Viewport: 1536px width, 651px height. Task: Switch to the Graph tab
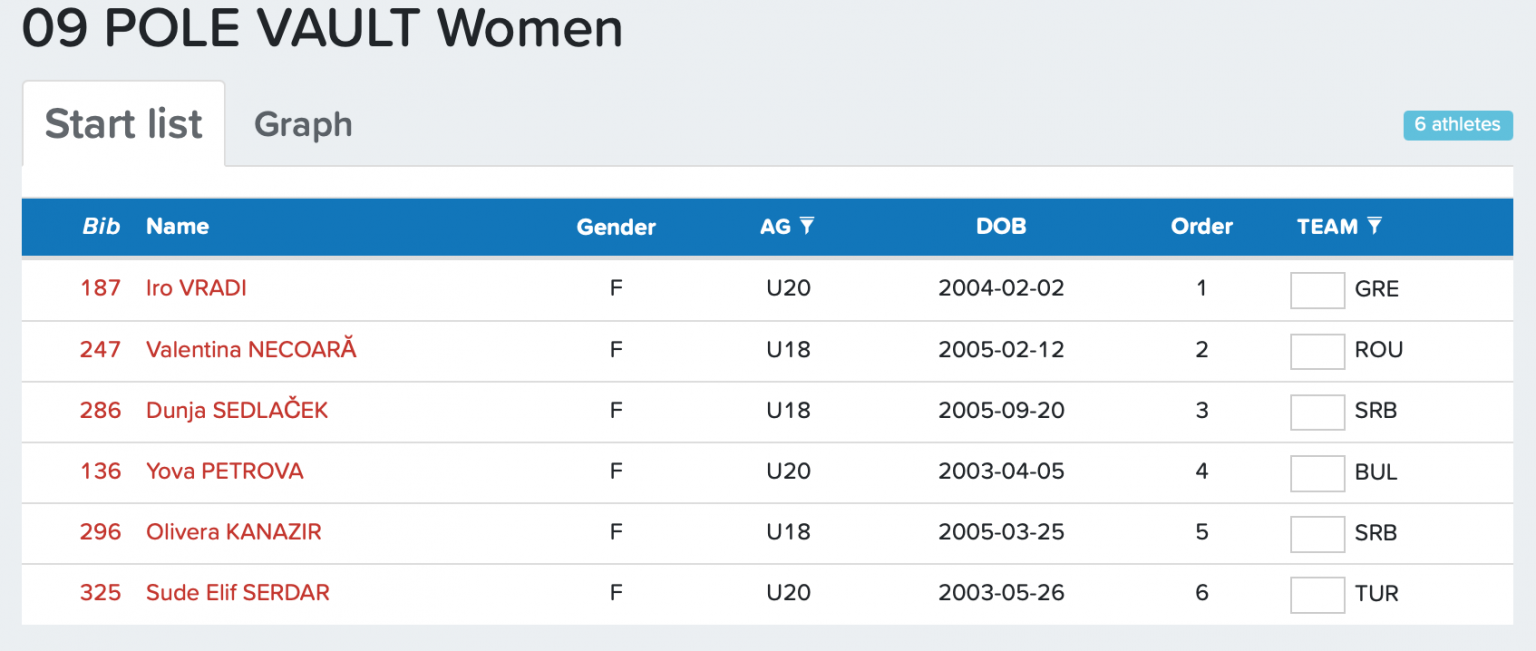pos(303,125)
